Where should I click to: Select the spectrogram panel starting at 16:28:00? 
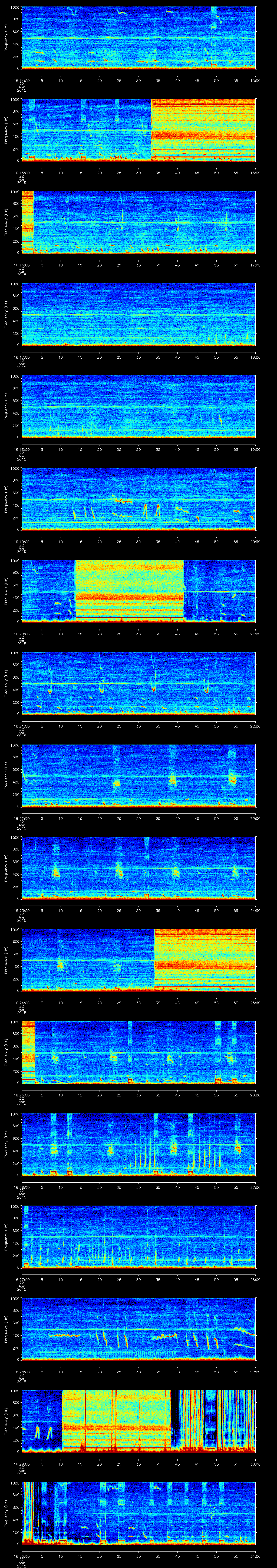tap(138, 1329)
